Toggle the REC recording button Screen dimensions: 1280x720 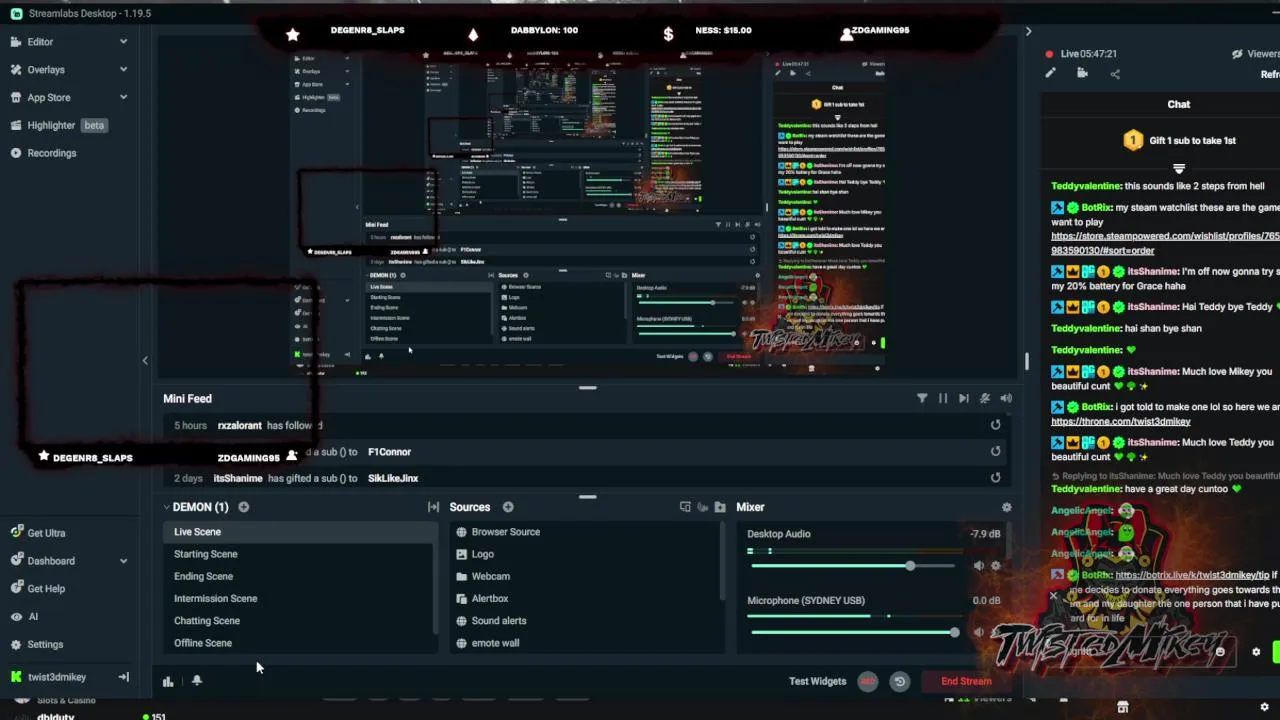(868, 682)
